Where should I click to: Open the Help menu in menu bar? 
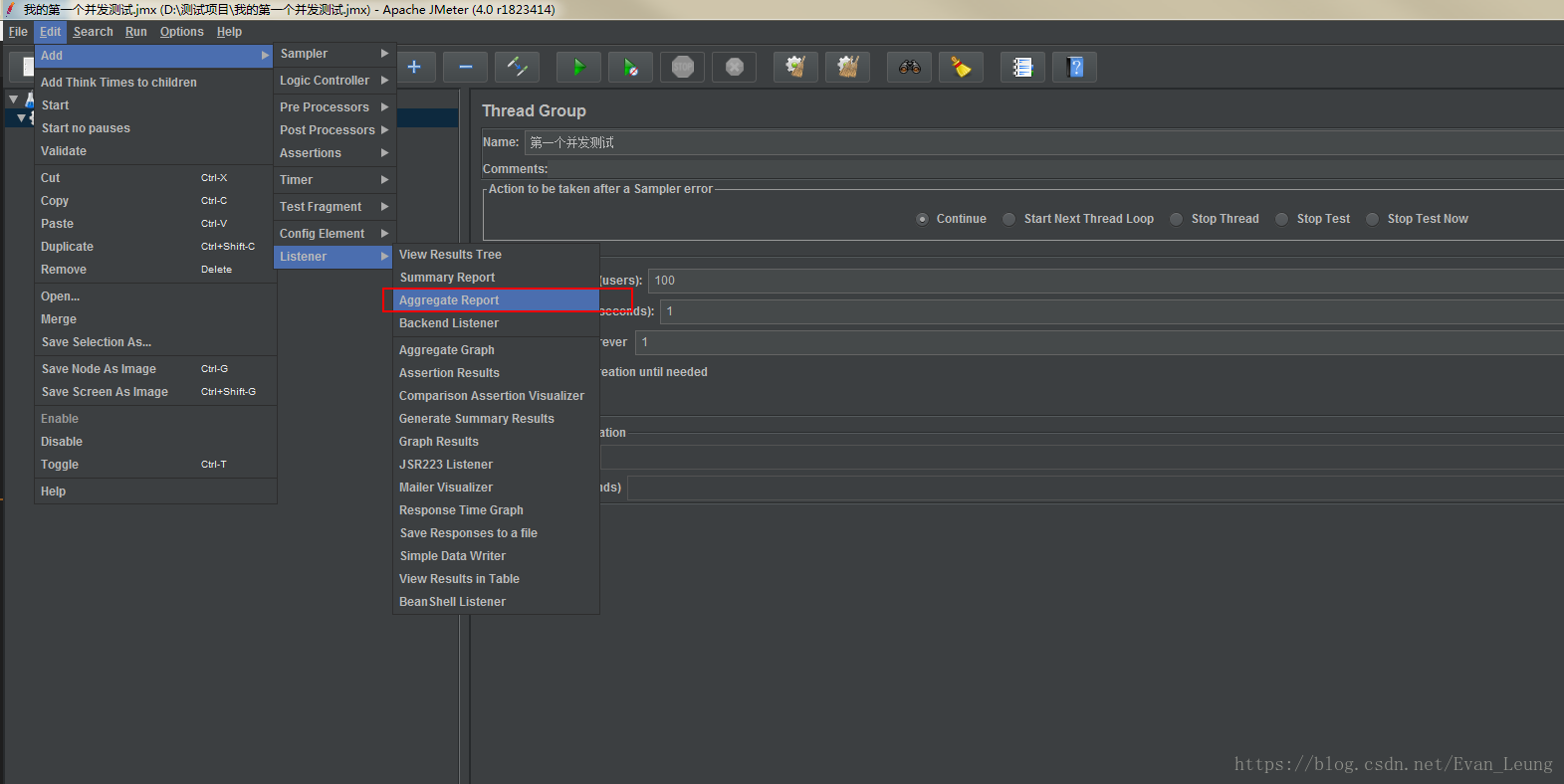229,32
